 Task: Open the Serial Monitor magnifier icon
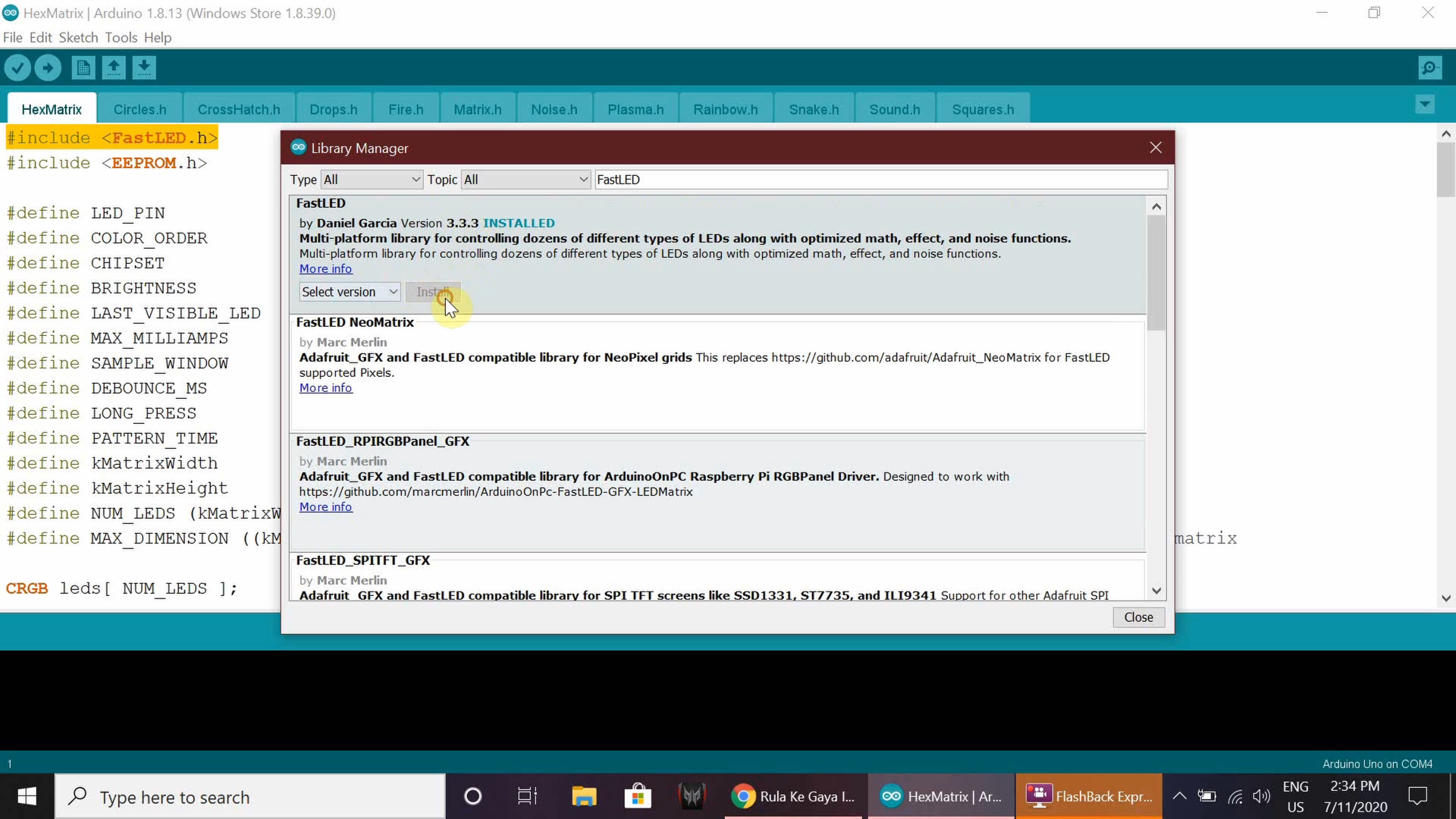pyautogui.click(x=1429, y=68)
